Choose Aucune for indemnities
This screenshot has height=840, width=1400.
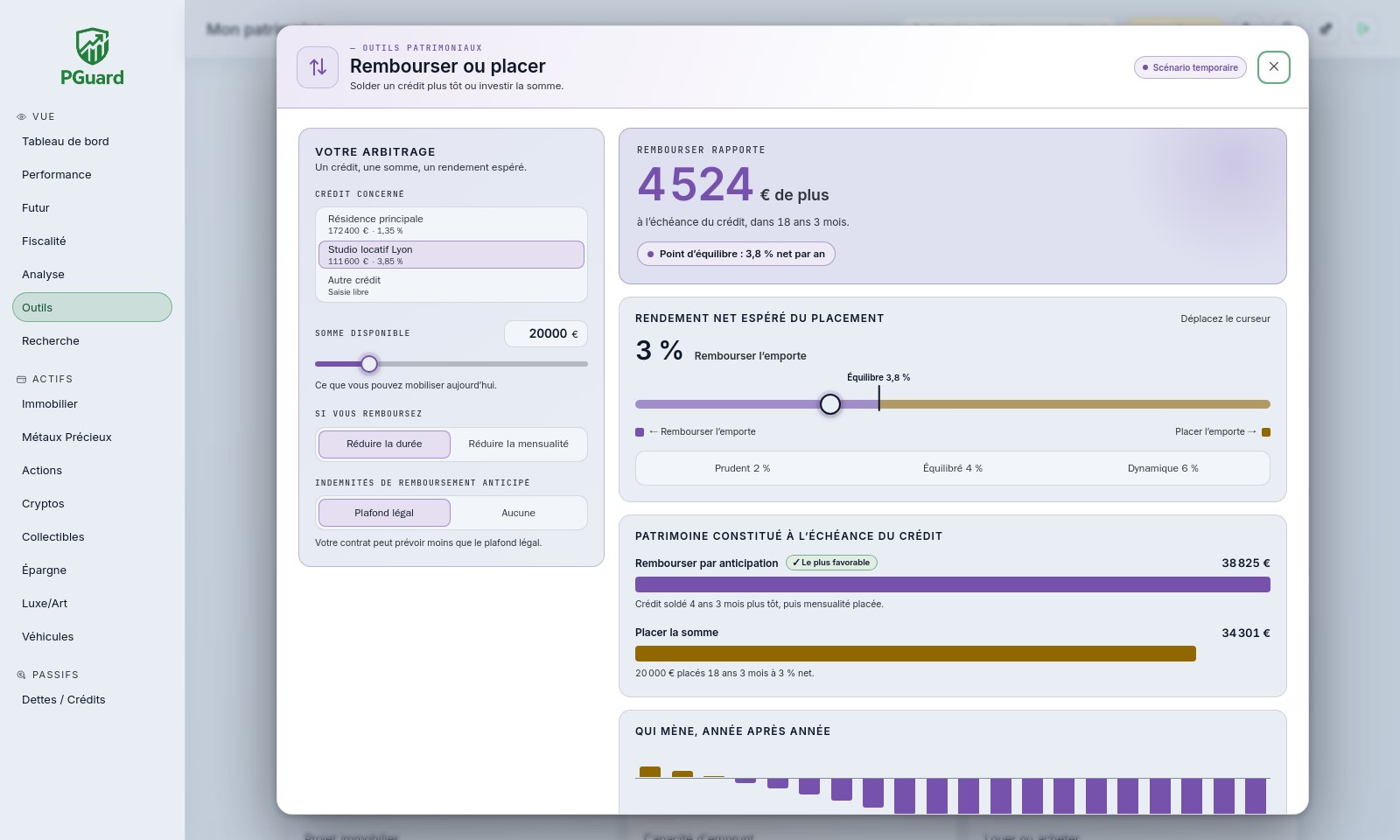[518, 513]
